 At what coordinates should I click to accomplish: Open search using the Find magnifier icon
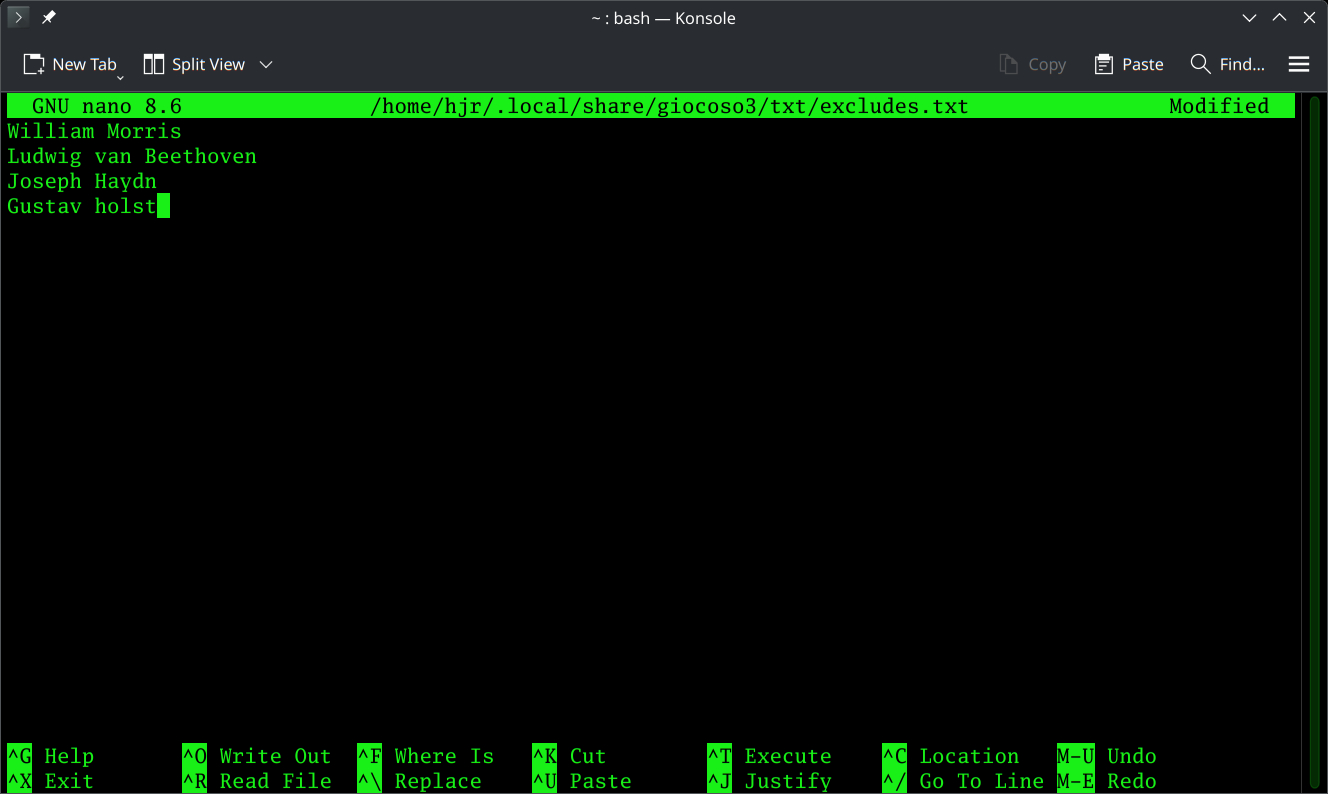(1200, 63)
